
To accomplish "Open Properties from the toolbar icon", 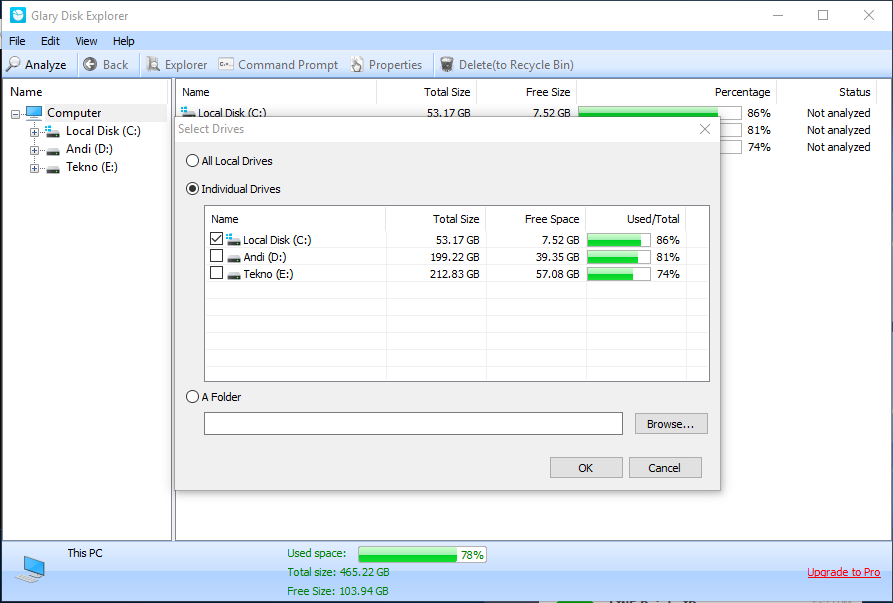I will 358,65.
